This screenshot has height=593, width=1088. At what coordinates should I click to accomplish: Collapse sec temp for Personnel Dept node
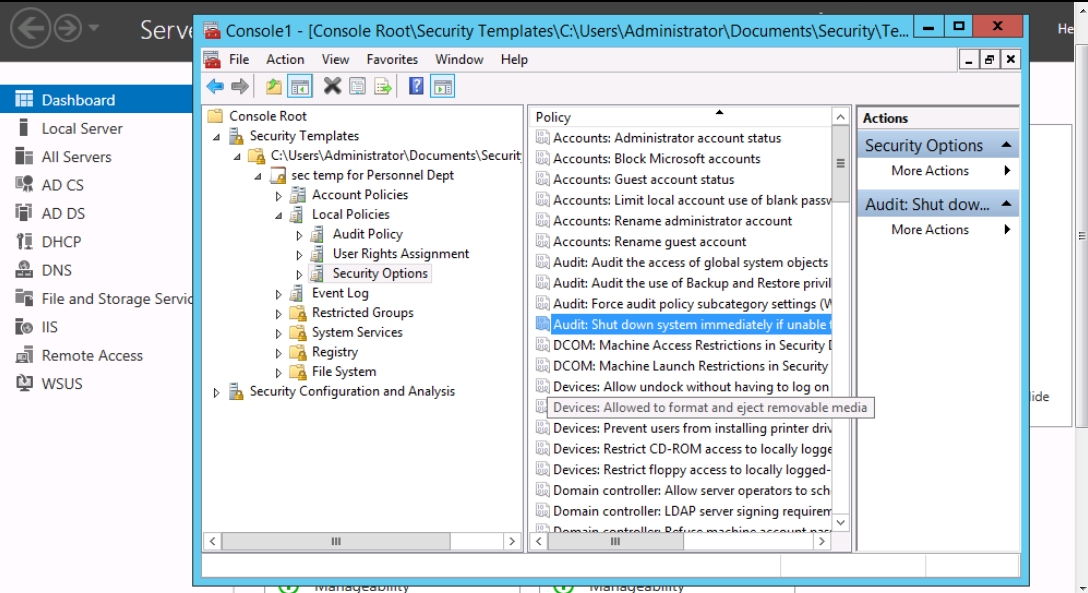point(258,176)
